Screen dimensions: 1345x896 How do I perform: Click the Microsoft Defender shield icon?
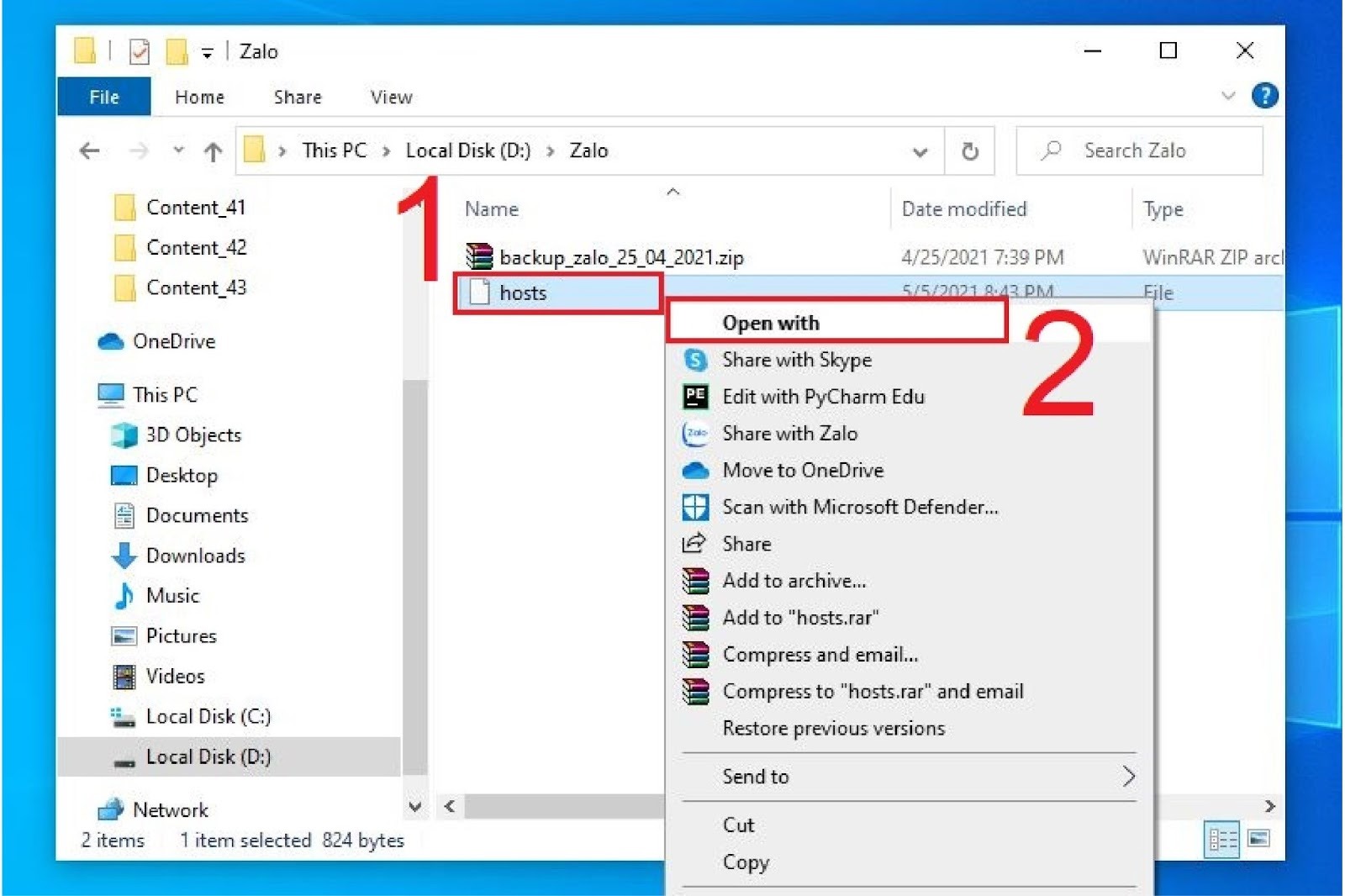[x=695, y=507]
